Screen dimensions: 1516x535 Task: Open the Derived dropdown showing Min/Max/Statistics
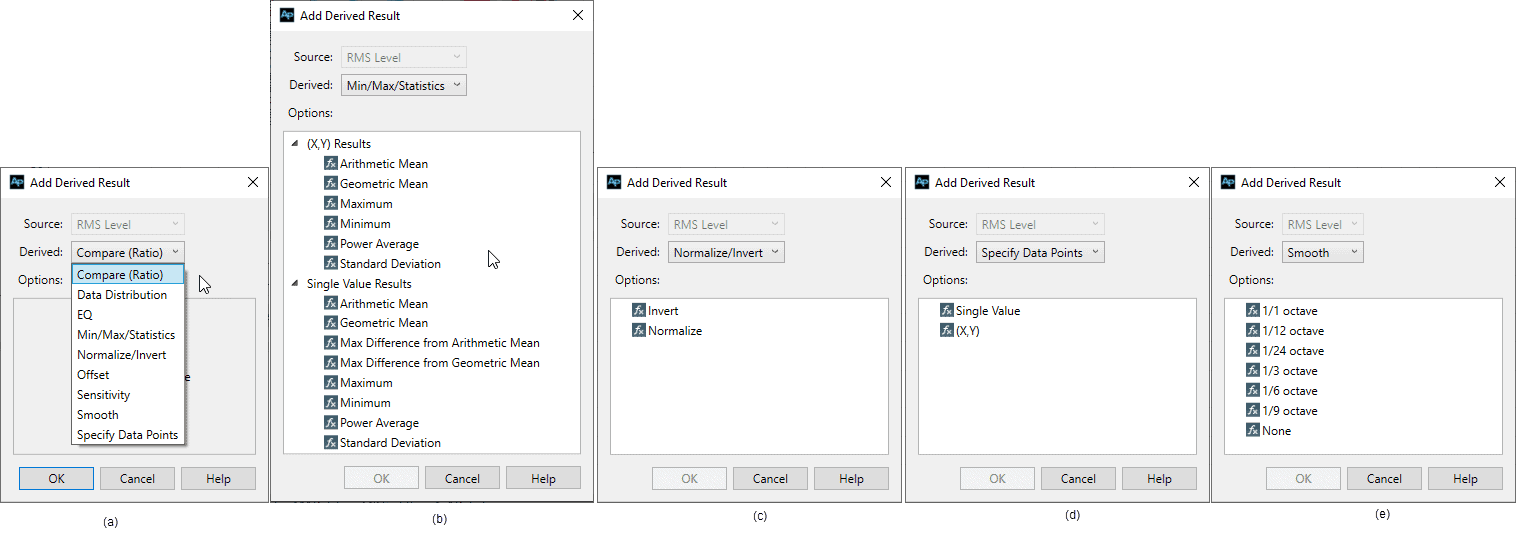[404, 86]
